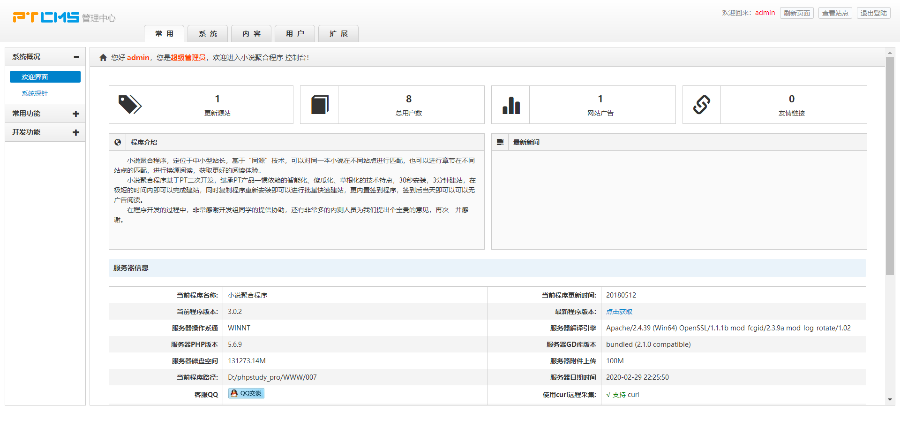The image size is (900, 428).
Task: Open the 内容 tab
Action: pyautogui.click(x=251, y=34)
